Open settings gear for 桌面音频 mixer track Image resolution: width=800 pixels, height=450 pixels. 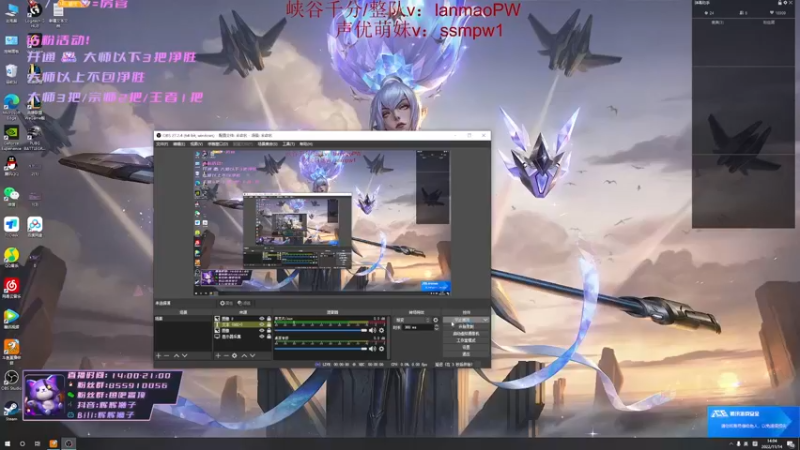point(382,349)
